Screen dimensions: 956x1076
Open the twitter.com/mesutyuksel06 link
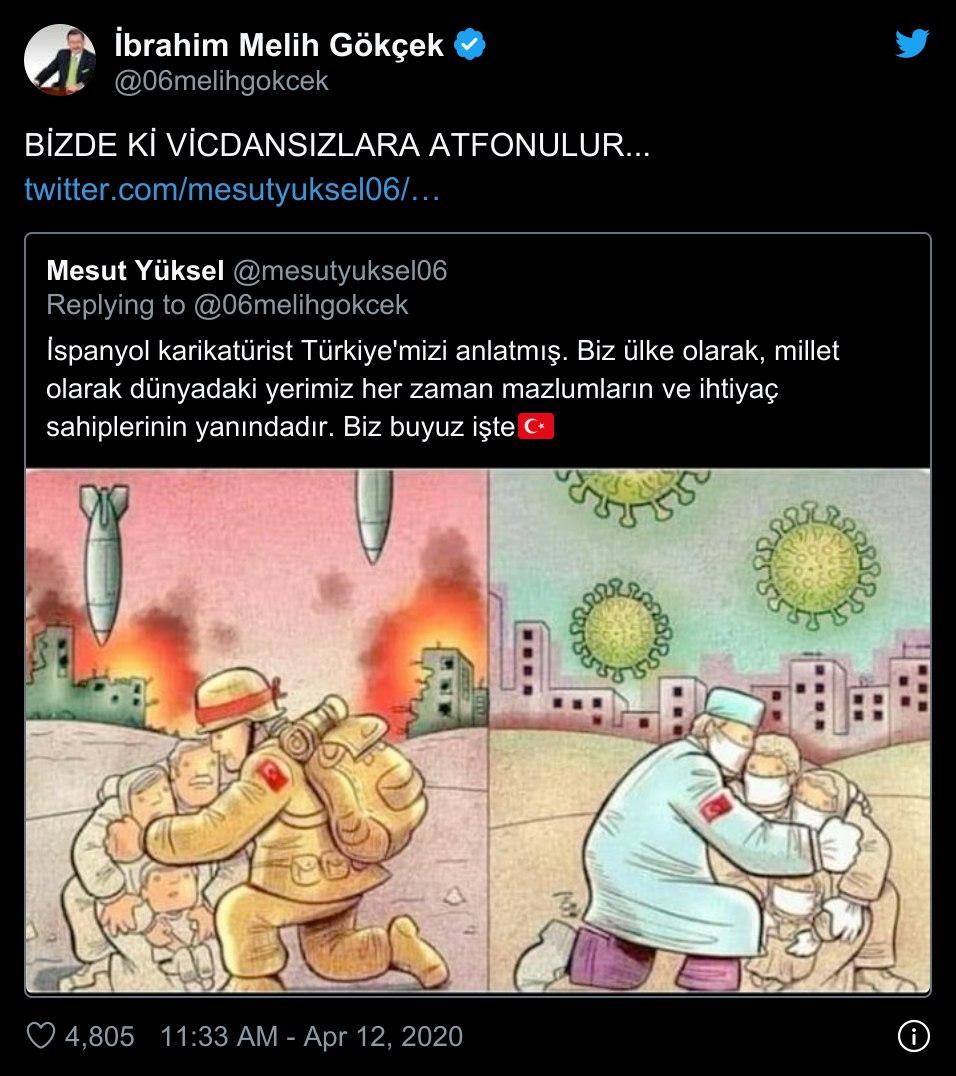232,189
